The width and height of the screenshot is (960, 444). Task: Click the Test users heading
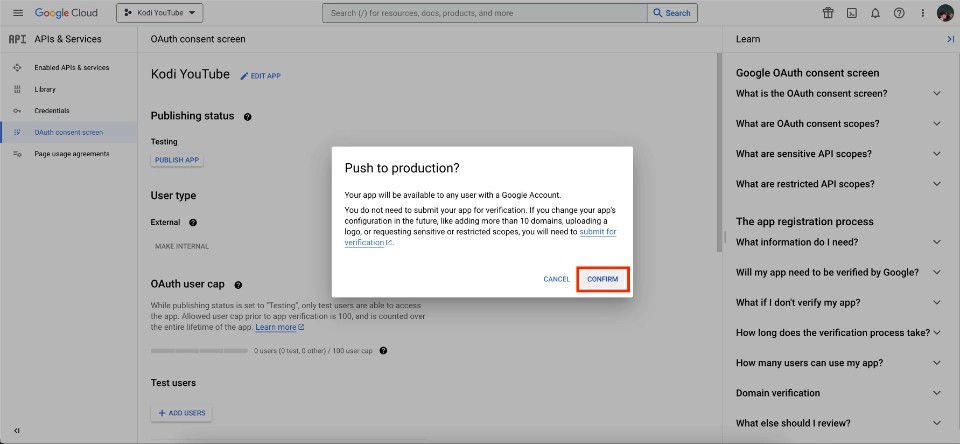(173, 383)
